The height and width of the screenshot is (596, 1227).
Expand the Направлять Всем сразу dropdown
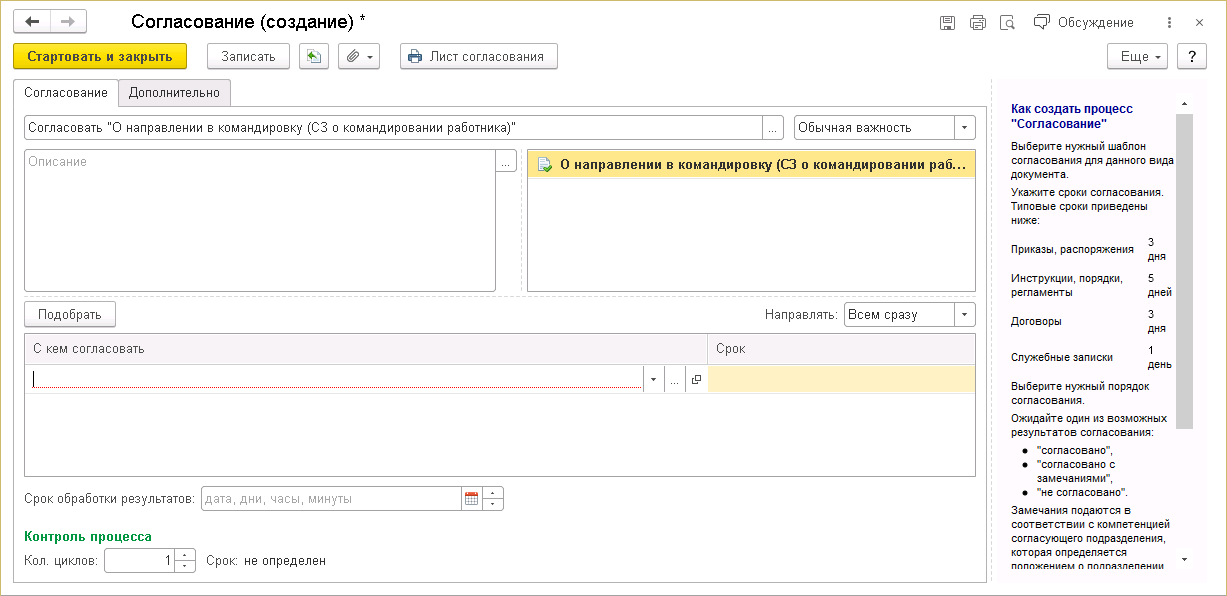pyautogui.click(x=965, y=315)
